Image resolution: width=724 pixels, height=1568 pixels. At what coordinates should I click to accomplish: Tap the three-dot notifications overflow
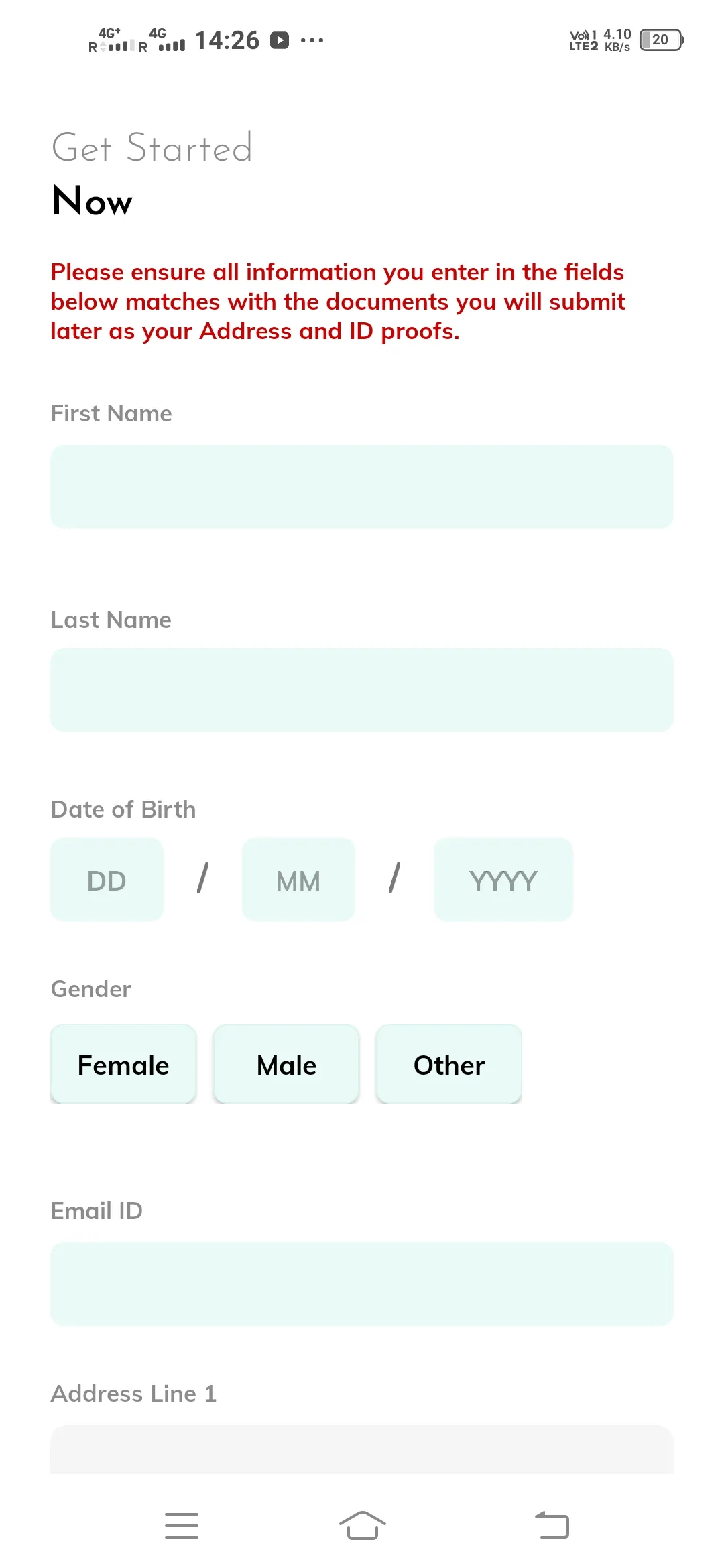point(312,40)
